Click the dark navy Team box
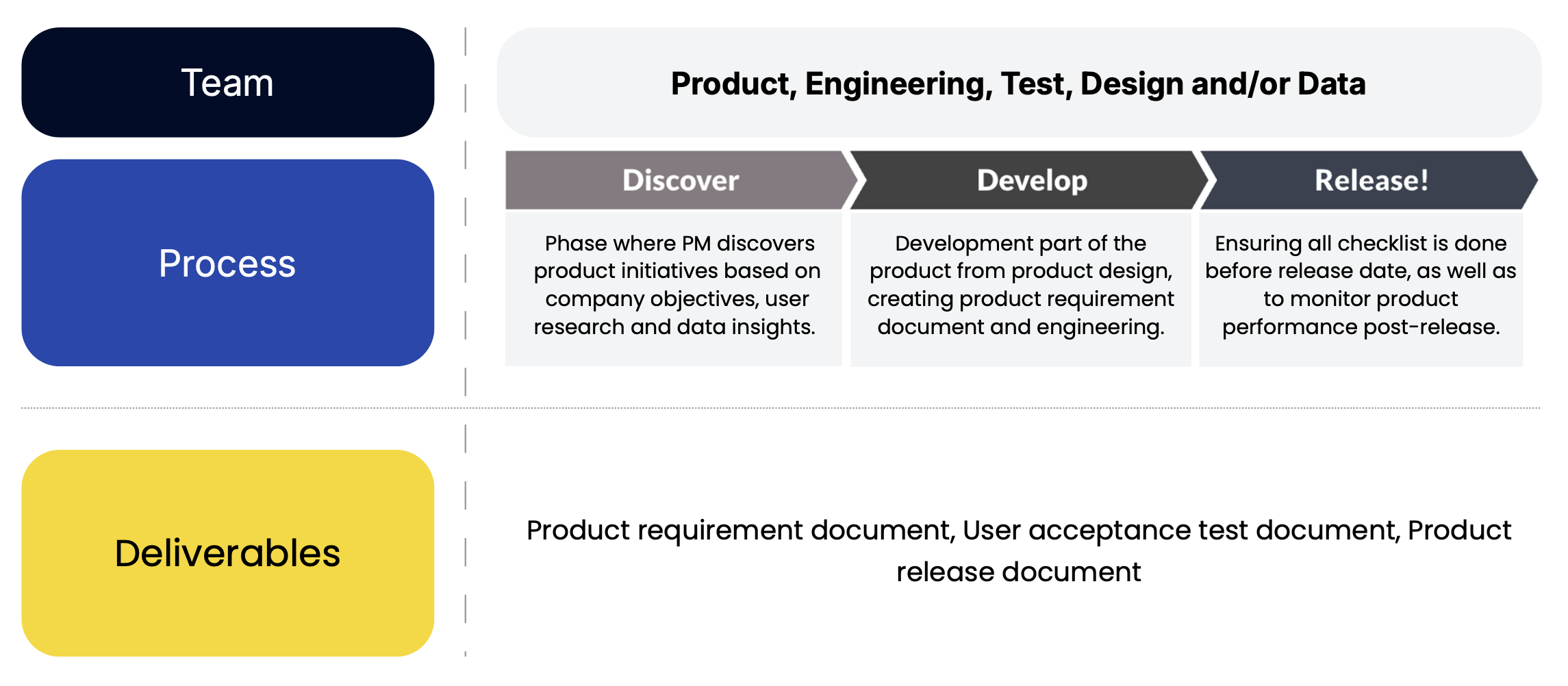This screenshot has height=686, width=1568. pyautogui.click(x=227, y=82)
